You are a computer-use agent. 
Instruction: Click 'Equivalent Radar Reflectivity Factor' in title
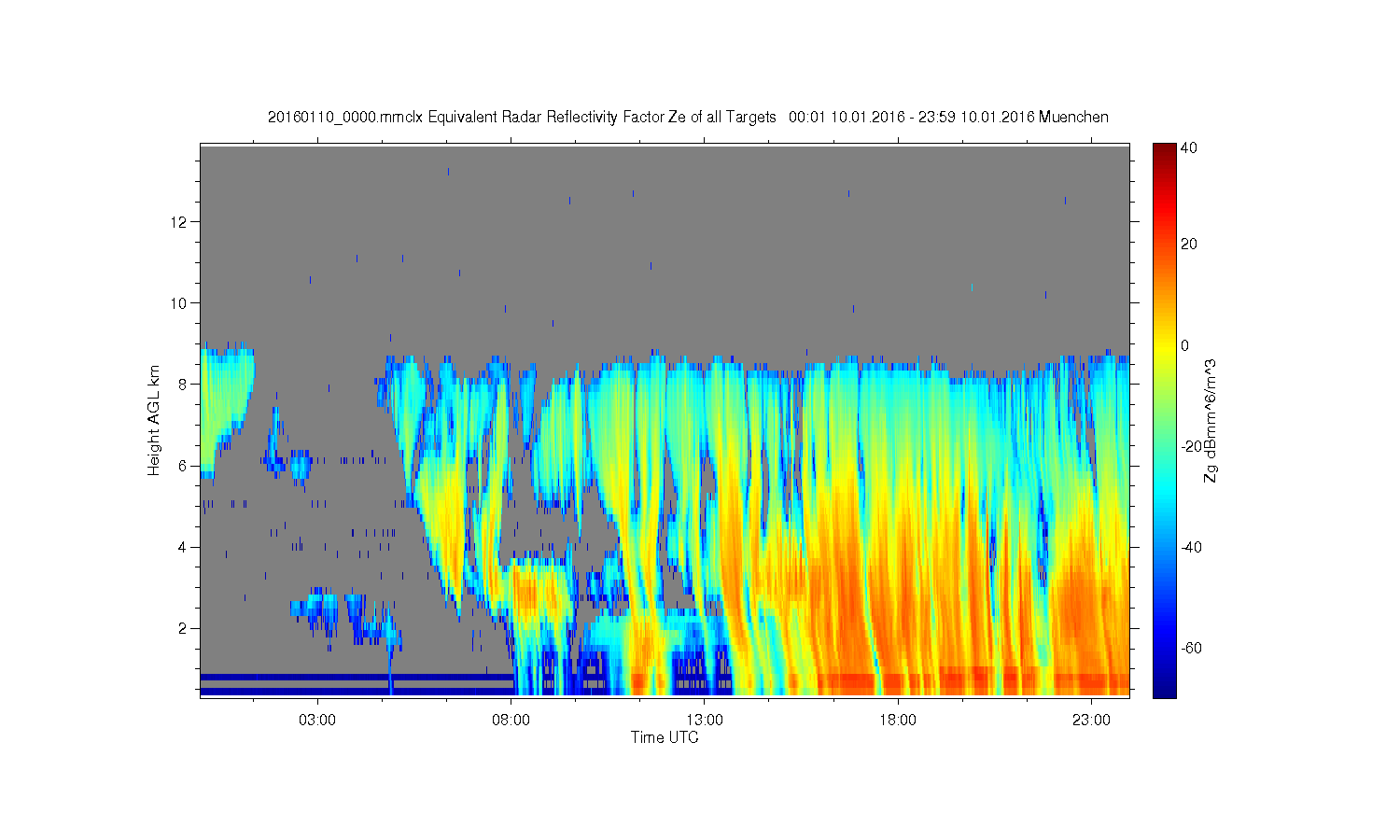(546, 118)
